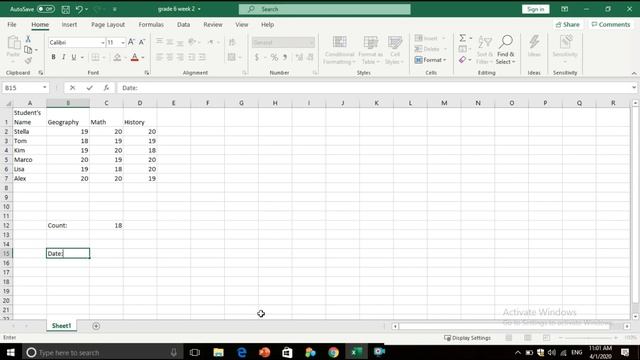Click the Windows Start button
The width and height of the screenshot is (640, 360).
pos(11,352)
